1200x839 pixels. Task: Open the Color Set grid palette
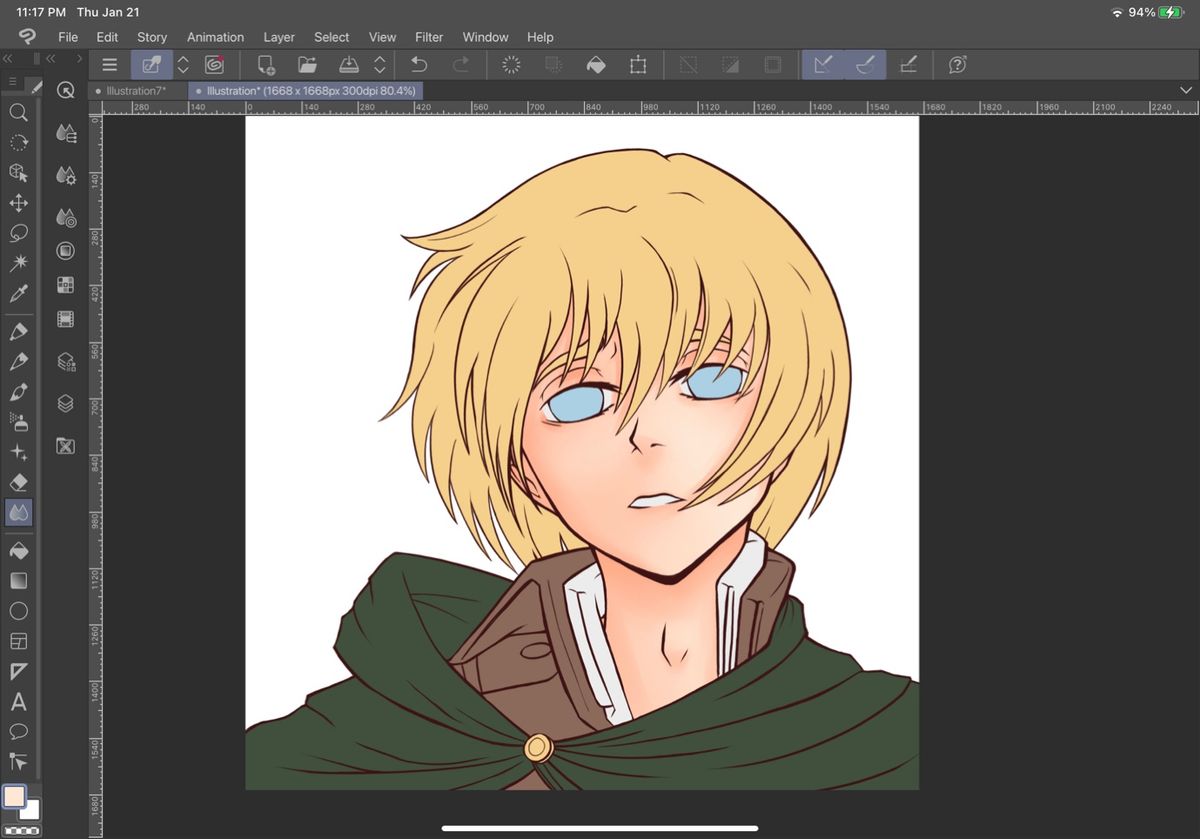[66, 285]
